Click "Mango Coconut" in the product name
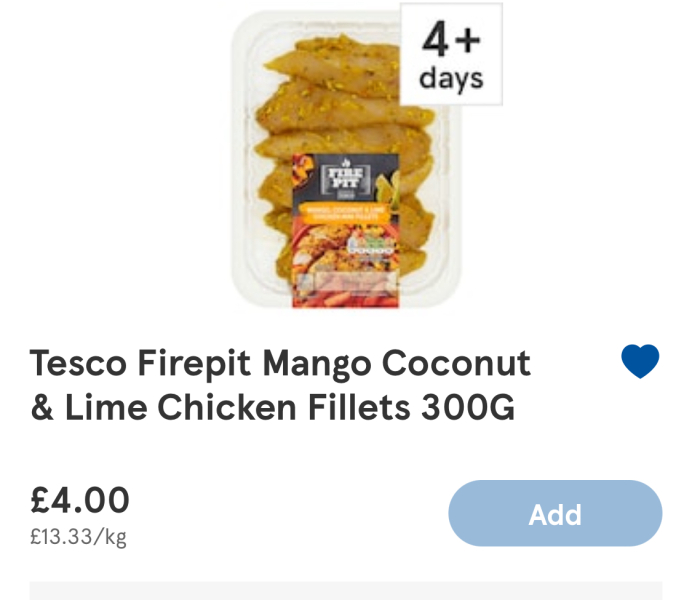 [397, 362]
